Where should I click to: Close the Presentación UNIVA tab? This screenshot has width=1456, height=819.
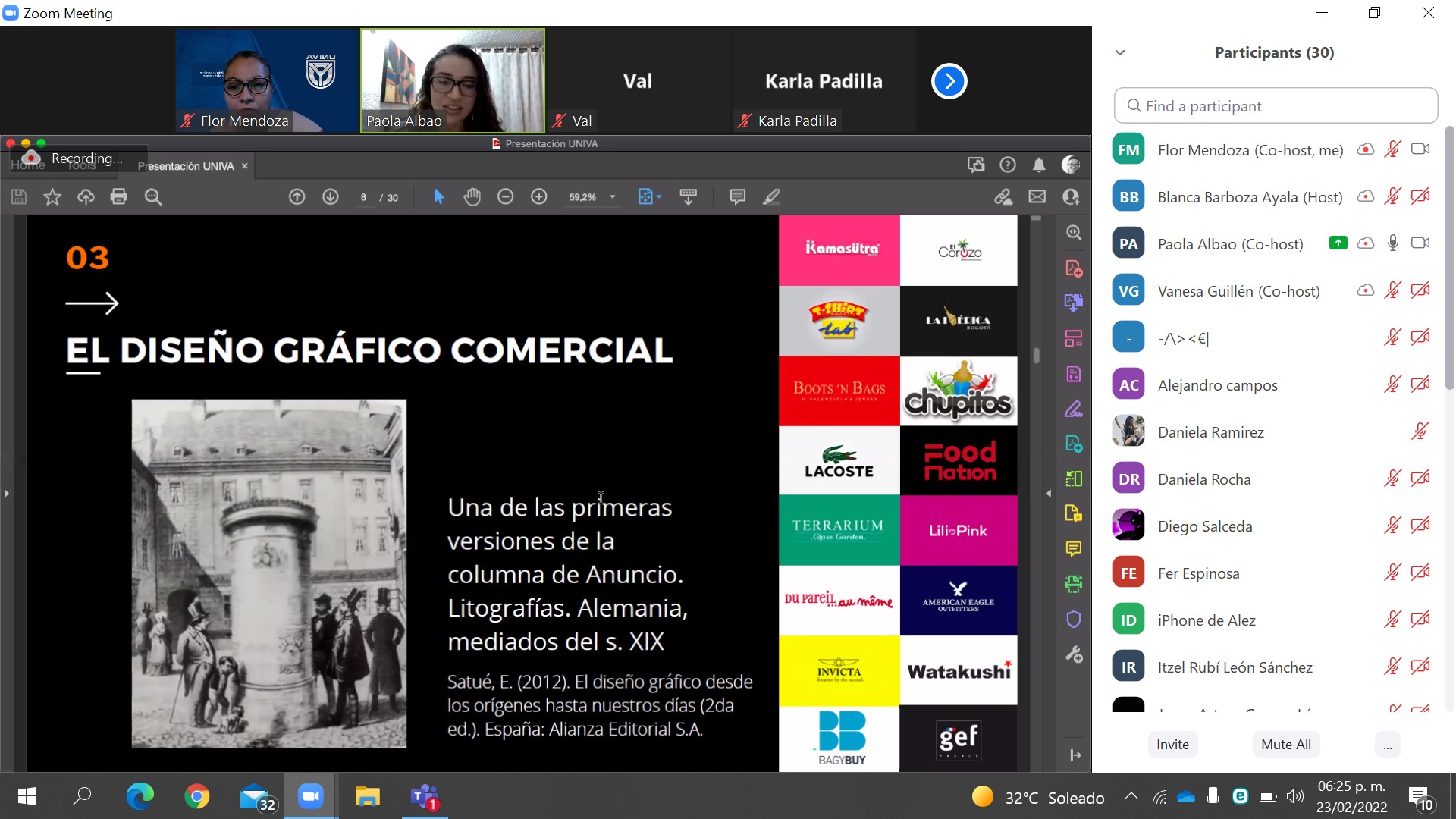point(245,166)
